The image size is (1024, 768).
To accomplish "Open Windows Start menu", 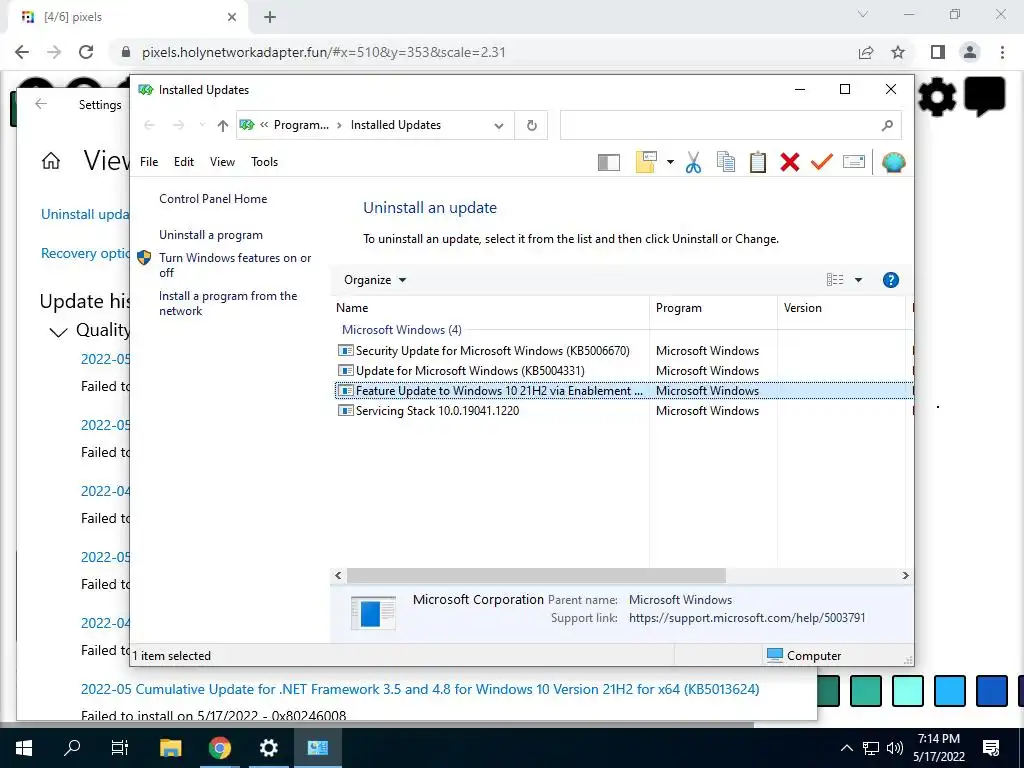I will 24,748.
